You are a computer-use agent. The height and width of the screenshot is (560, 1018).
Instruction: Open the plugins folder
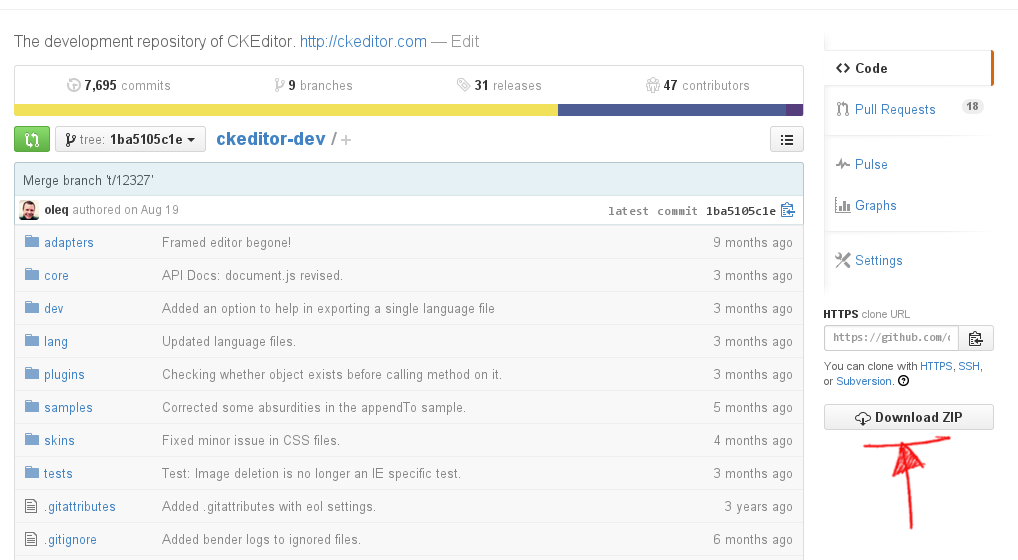click(64, 375)
